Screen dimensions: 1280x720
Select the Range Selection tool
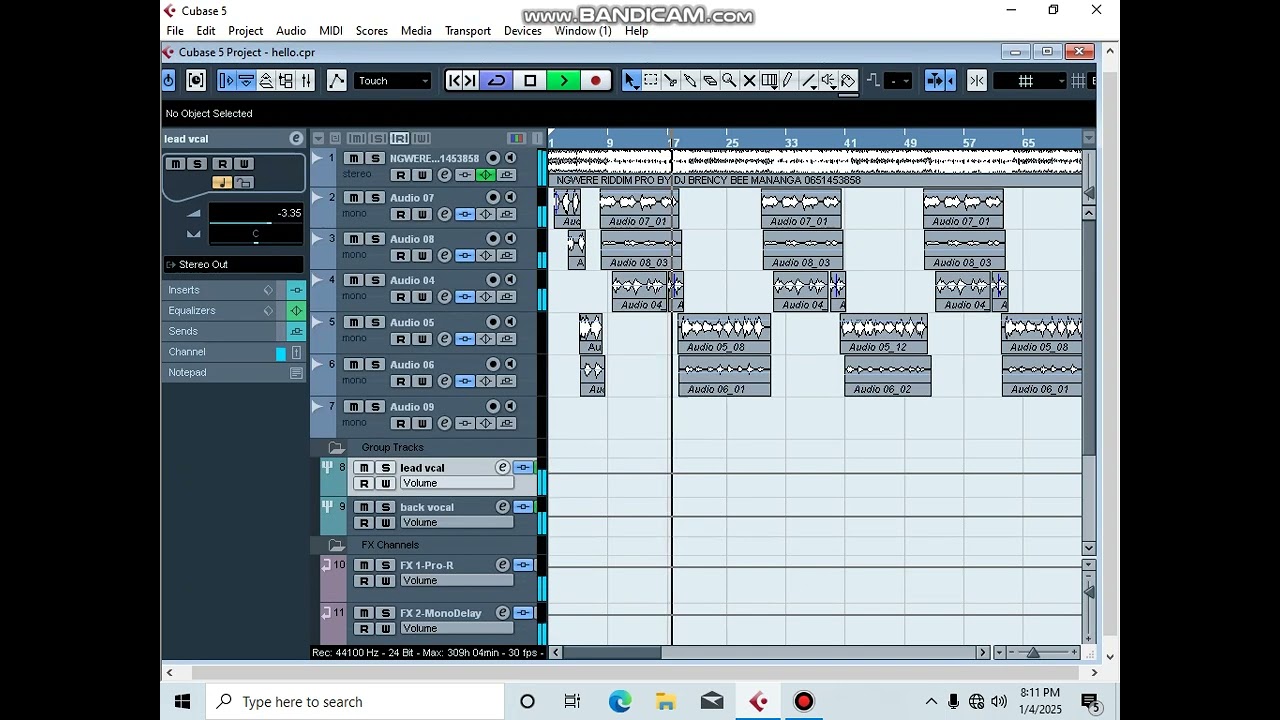pyautogui.click(x=651, y=81)
